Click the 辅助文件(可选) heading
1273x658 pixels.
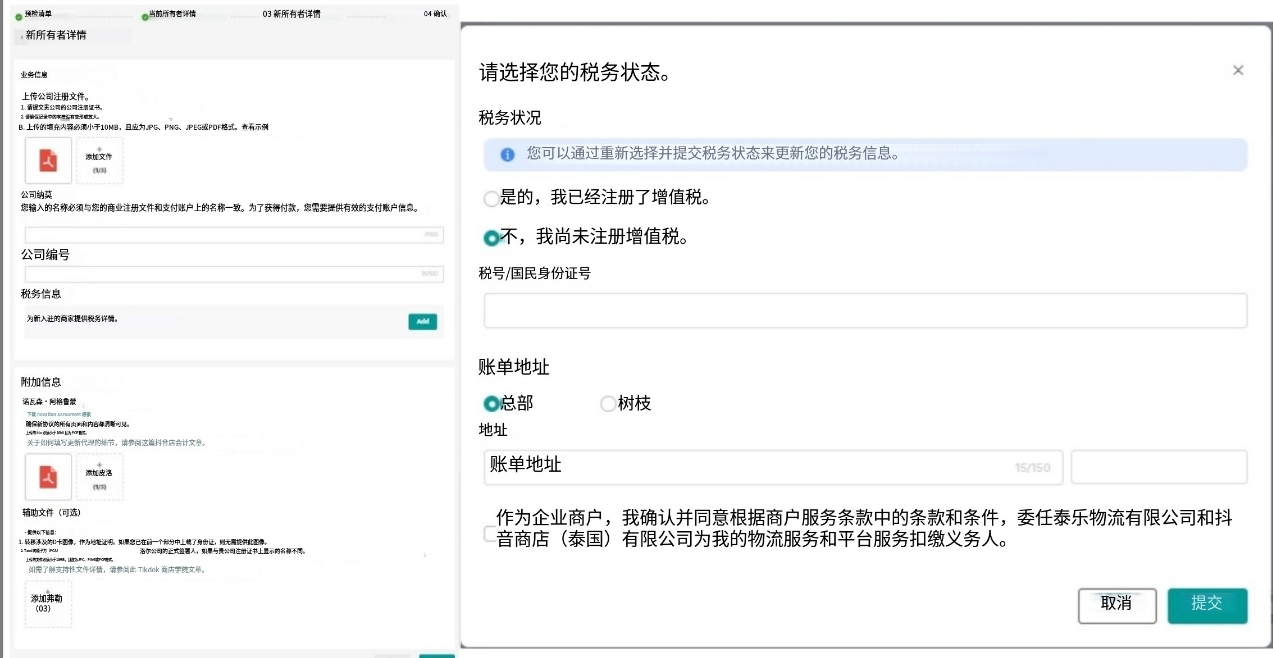click(x=50, y=512)
